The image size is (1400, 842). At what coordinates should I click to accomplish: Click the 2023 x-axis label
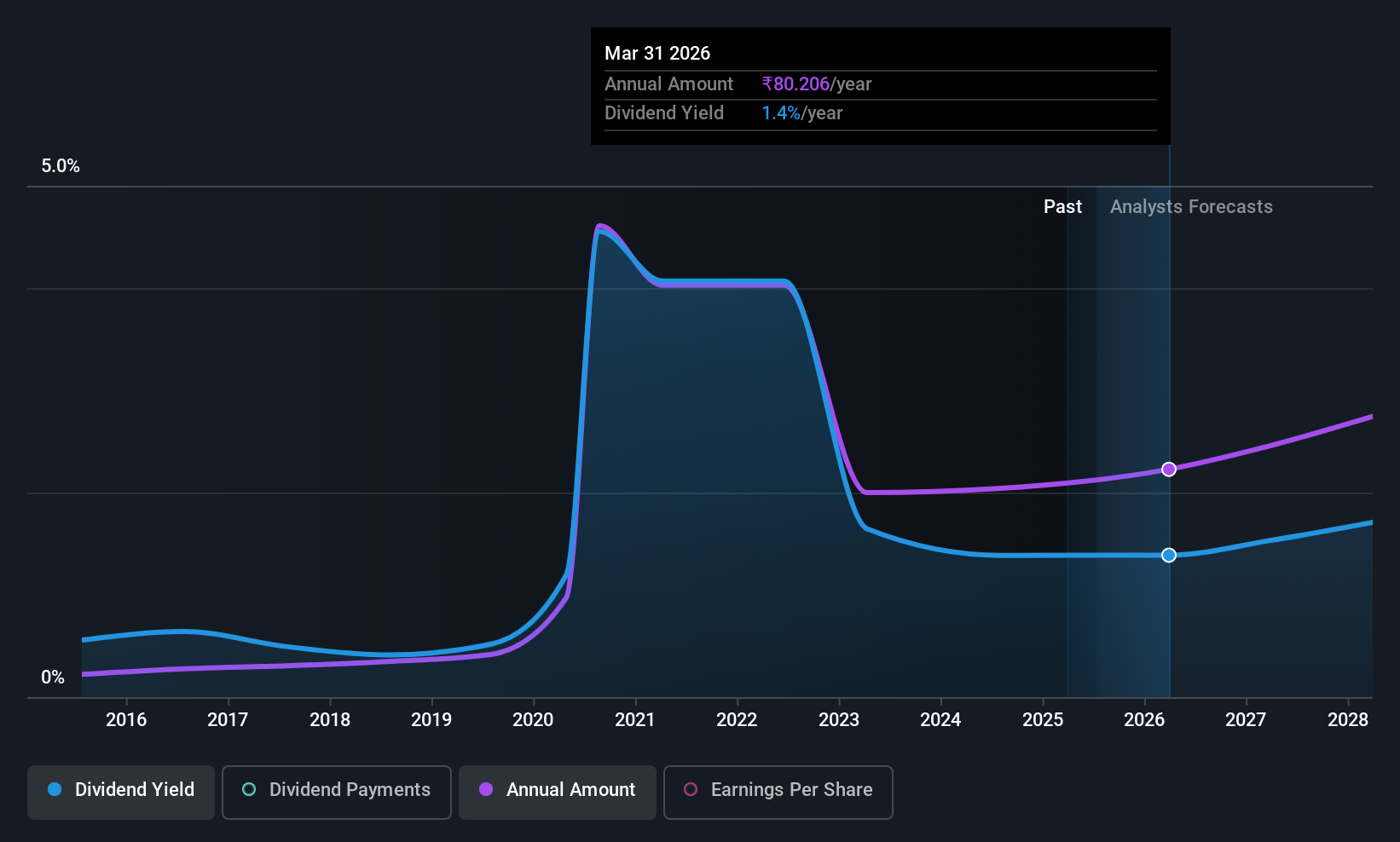pos(839,720)
